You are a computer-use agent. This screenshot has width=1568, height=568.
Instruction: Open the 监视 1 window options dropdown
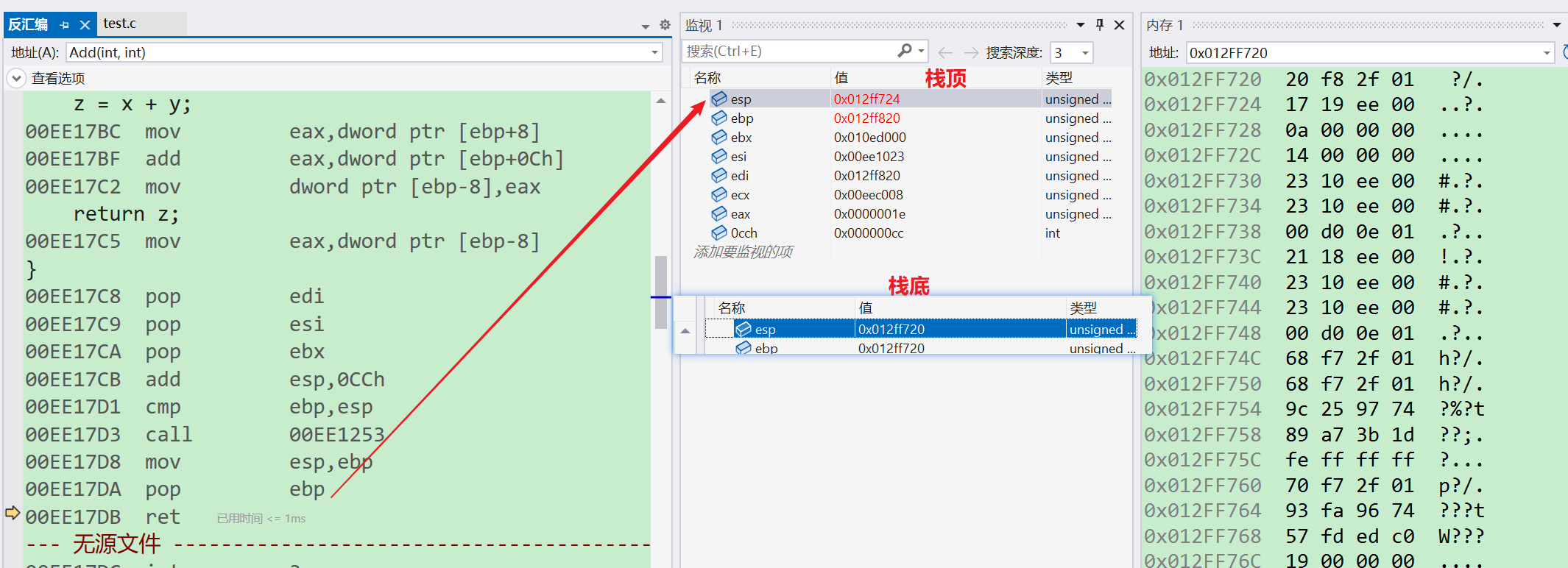point(1081,25)
